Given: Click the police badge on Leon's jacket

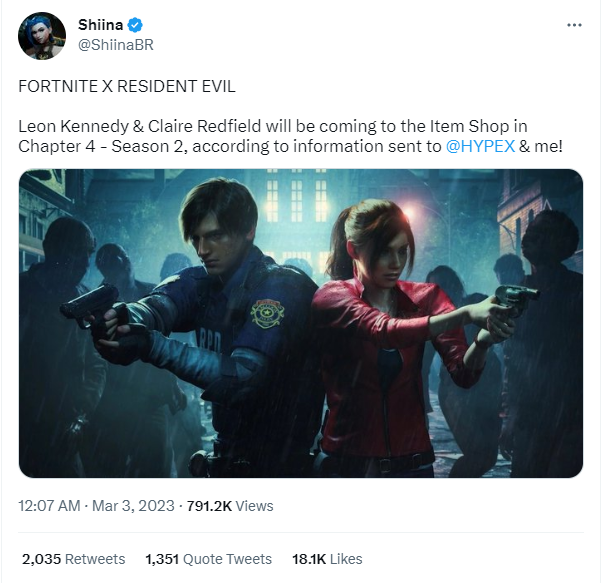Looking at the screenshot, I should [x=267, y=315].
